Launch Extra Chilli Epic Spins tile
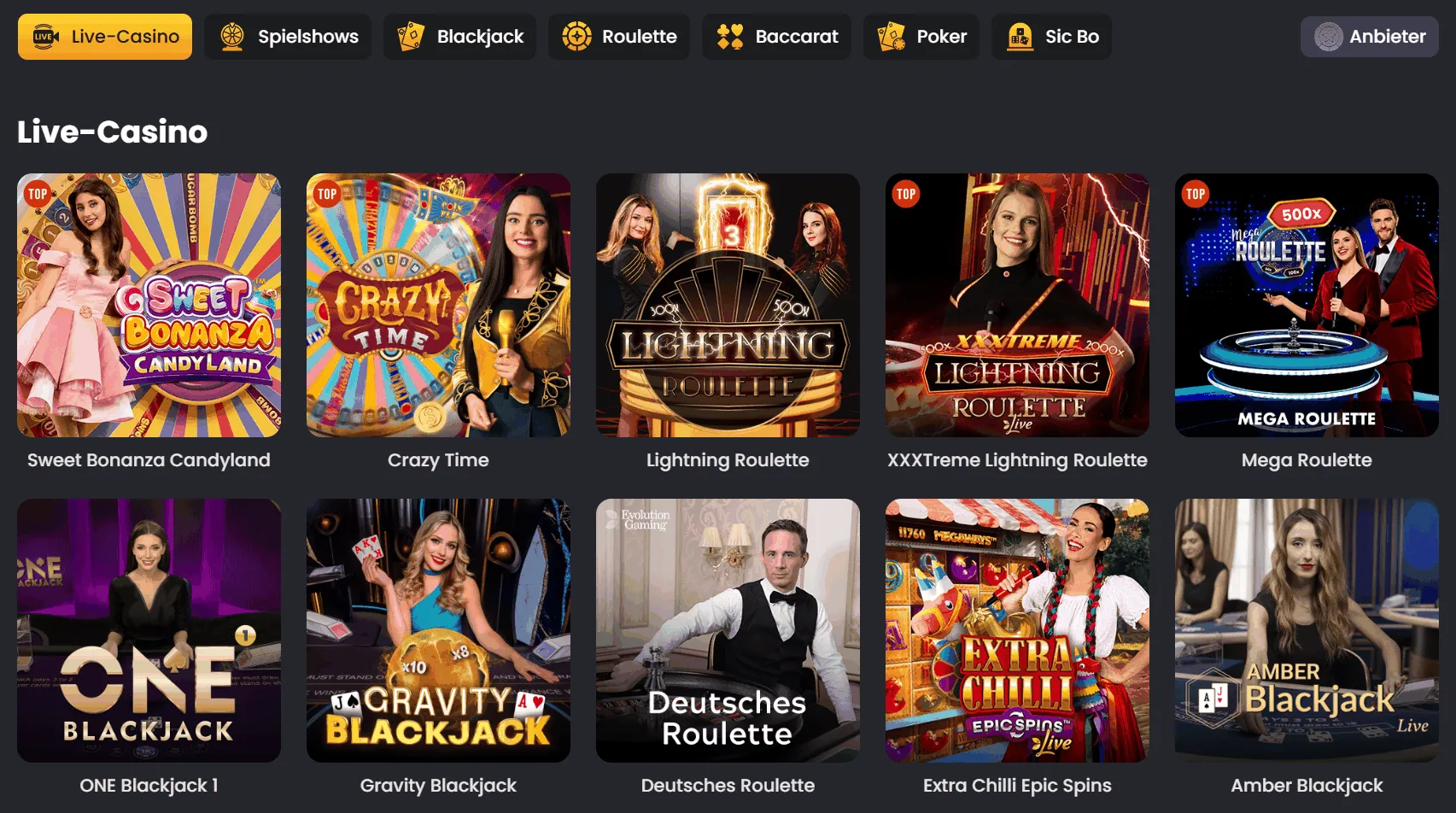 (x=1017, y=630)
